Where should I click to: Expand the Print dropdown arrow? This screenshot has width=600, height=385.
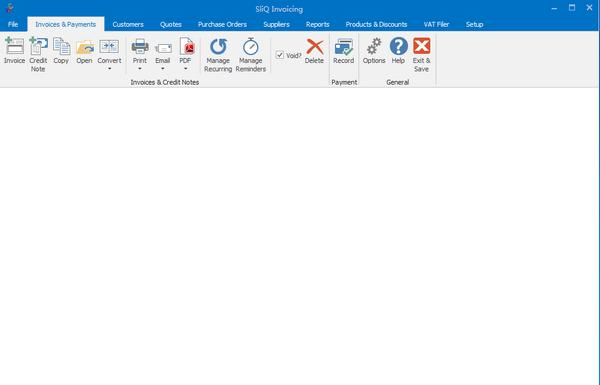click(x=140, y=69)
